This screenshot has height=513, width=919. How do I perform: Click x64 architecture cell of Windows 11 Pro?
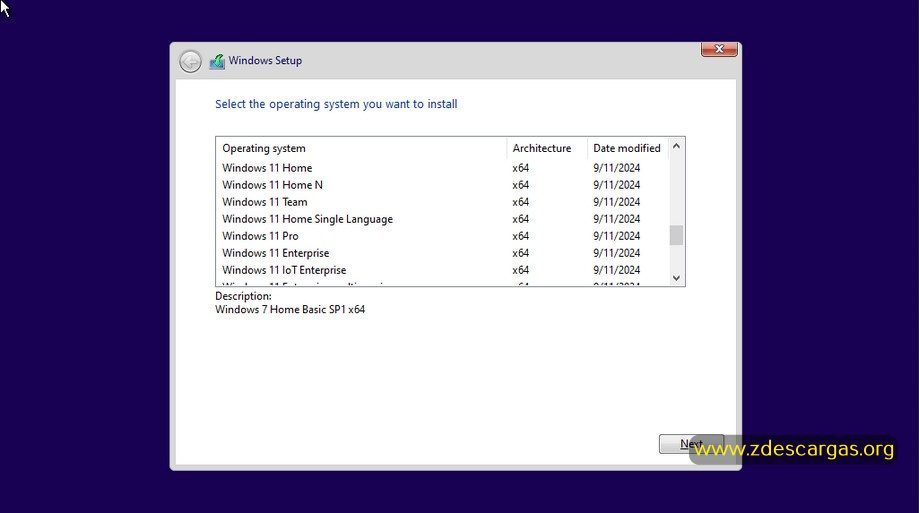pyautogui.click(x=520, y=236)
